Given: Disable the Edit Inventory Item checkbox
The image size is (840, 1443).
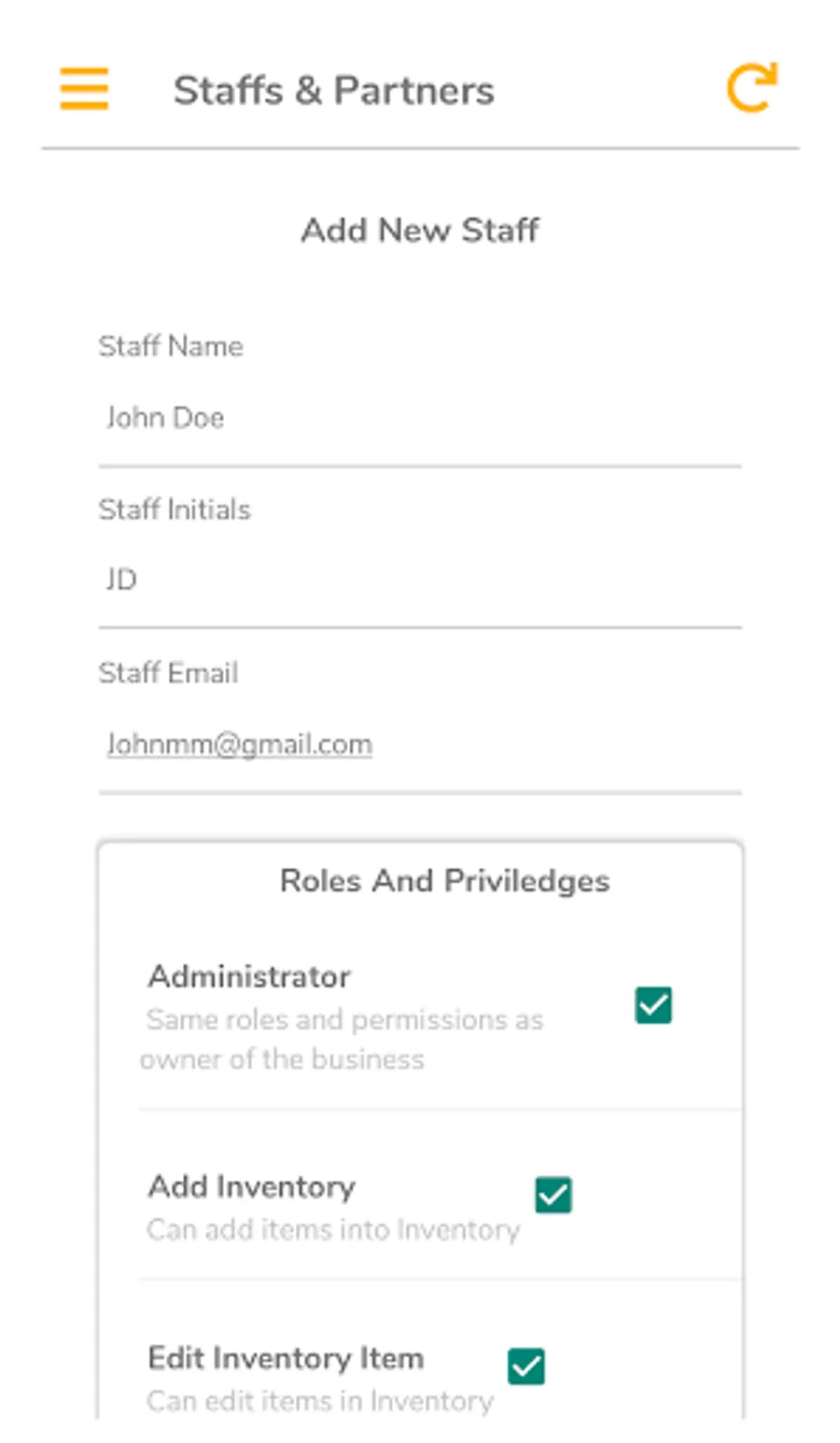Looking at the screenshot, I should click(526, 1366).
